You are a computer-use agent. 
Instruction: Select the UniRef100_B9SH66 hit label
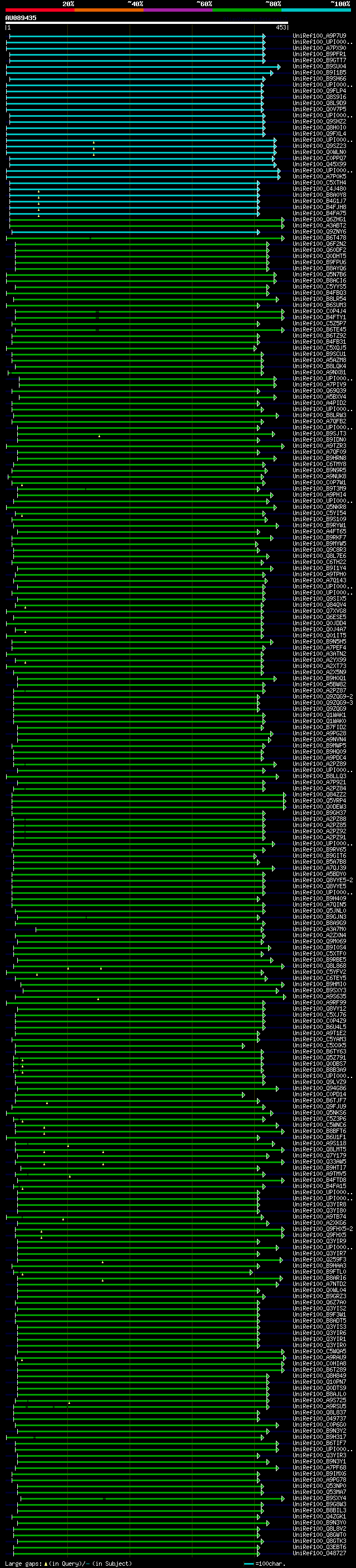point(319,78)
